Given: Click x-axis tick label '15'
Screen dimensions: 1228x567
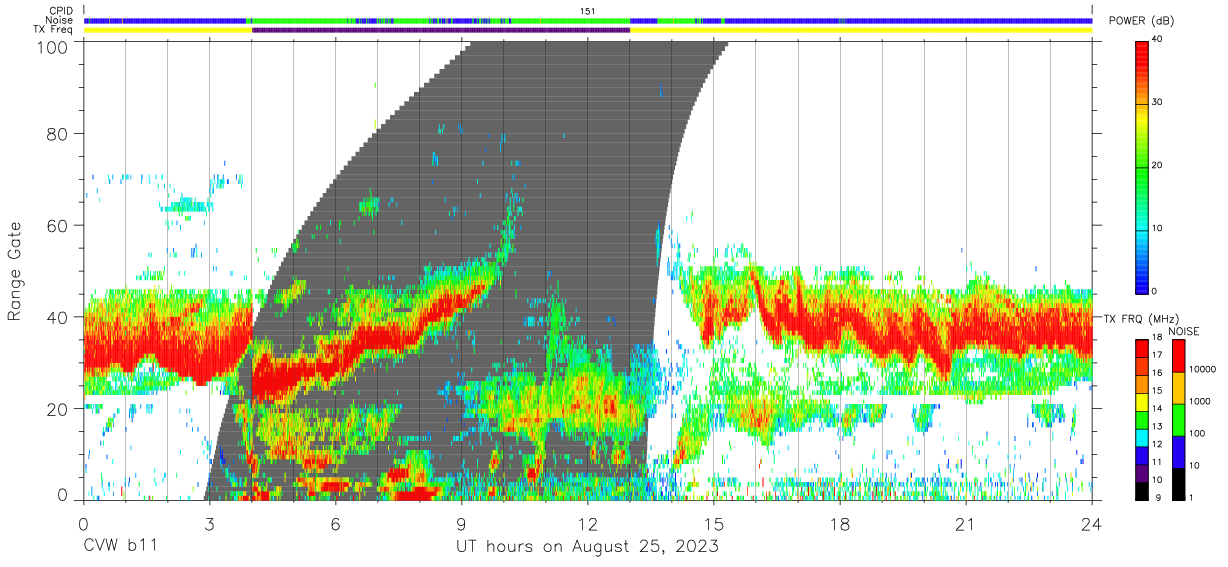Looking at the screenshot, I should [x=714, y=524].
